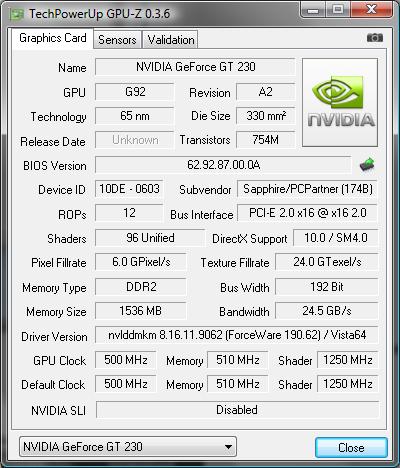Click the BIOS Version field 62.92.87.00.0A
The image size is (400, 468).
pyautogui.click(x=223, y=165)
